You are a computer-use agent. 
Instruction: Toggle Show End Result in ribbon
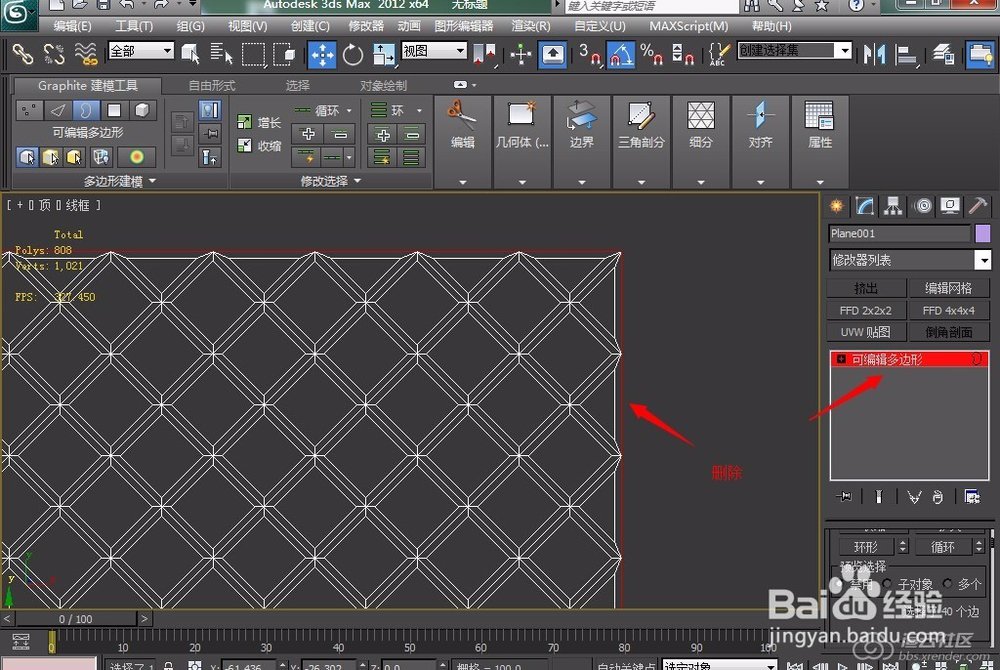click(x=210, y=111)
